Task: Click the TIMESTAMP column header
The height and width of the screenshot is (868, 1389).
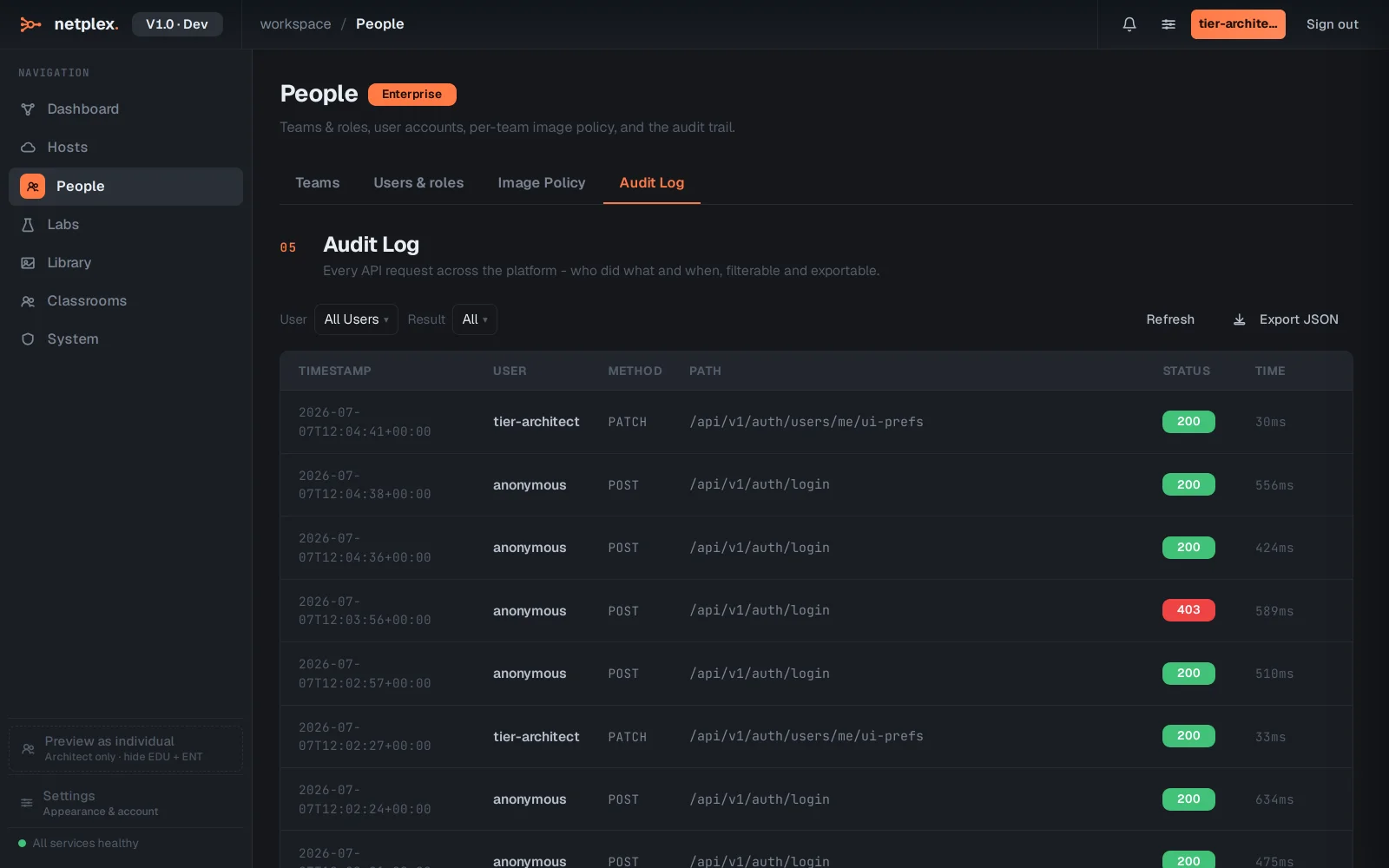Action: tap(335, 371)
